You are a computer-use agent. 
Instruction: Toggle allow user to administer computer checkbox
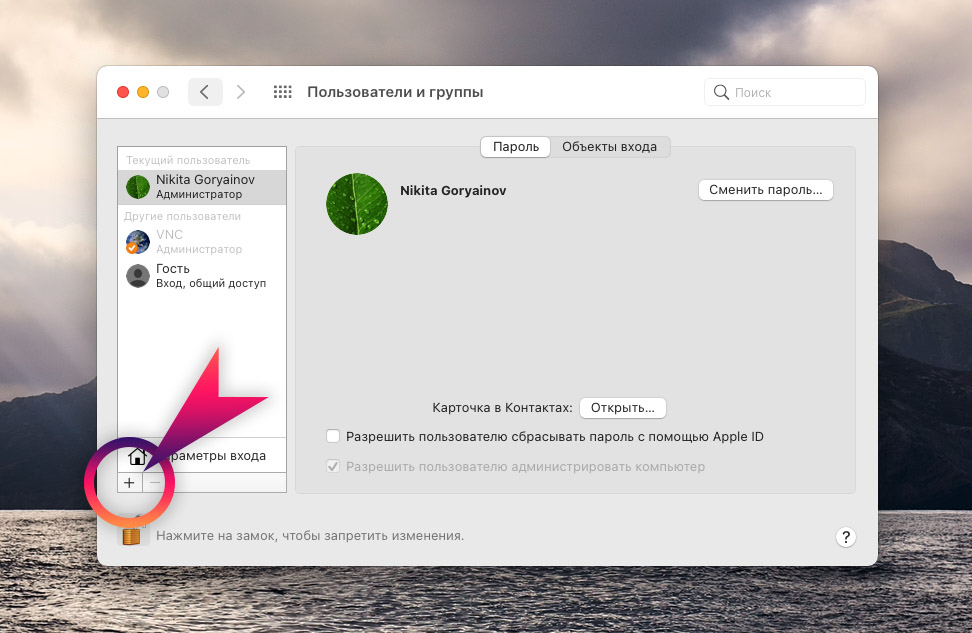click(x=333, y=466)
